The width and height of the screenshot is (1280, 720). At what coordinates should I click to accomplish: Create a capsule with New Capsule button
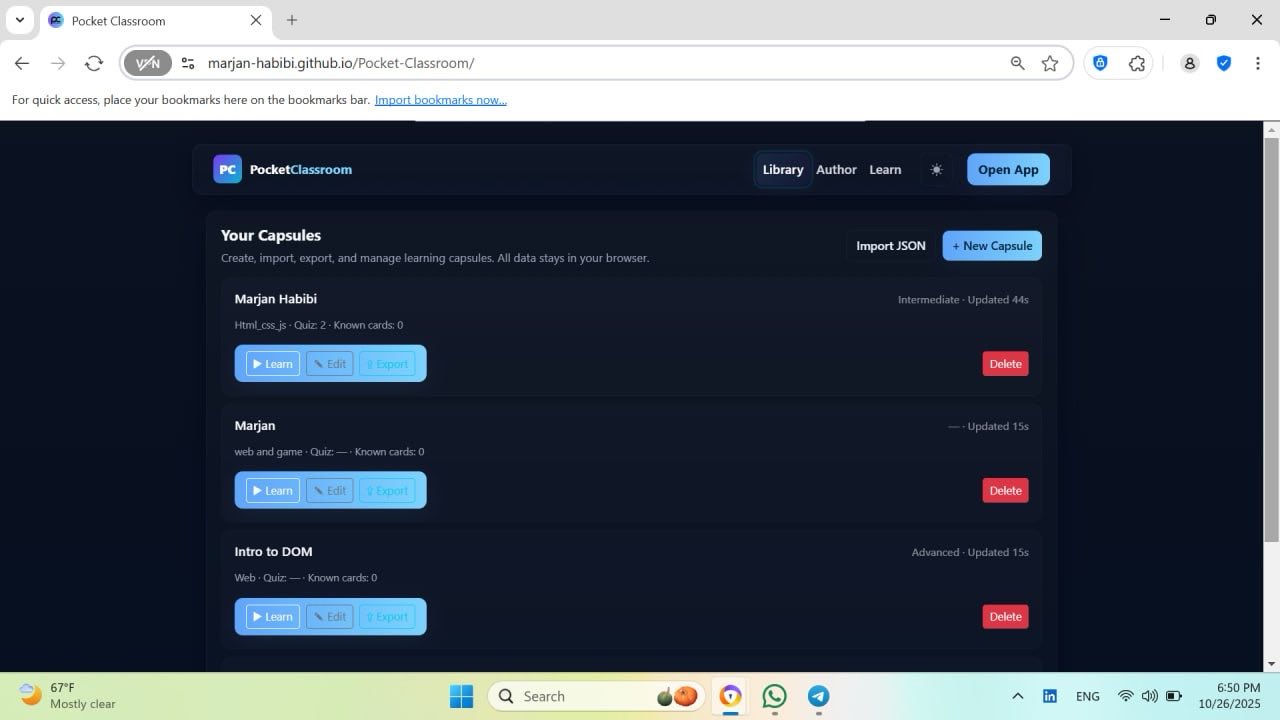pyautogui.click(x=992, y=246)
